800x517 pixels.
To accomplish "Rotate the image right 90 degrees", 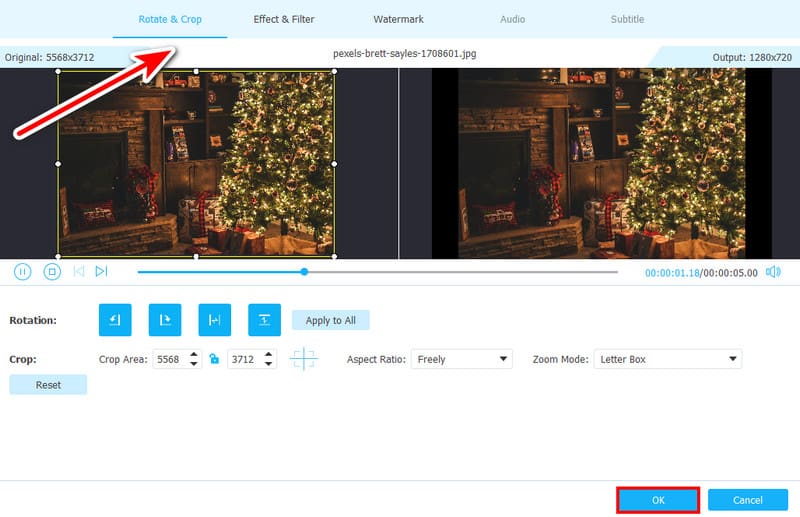I will pyautogui.click(x=165, y=320).
